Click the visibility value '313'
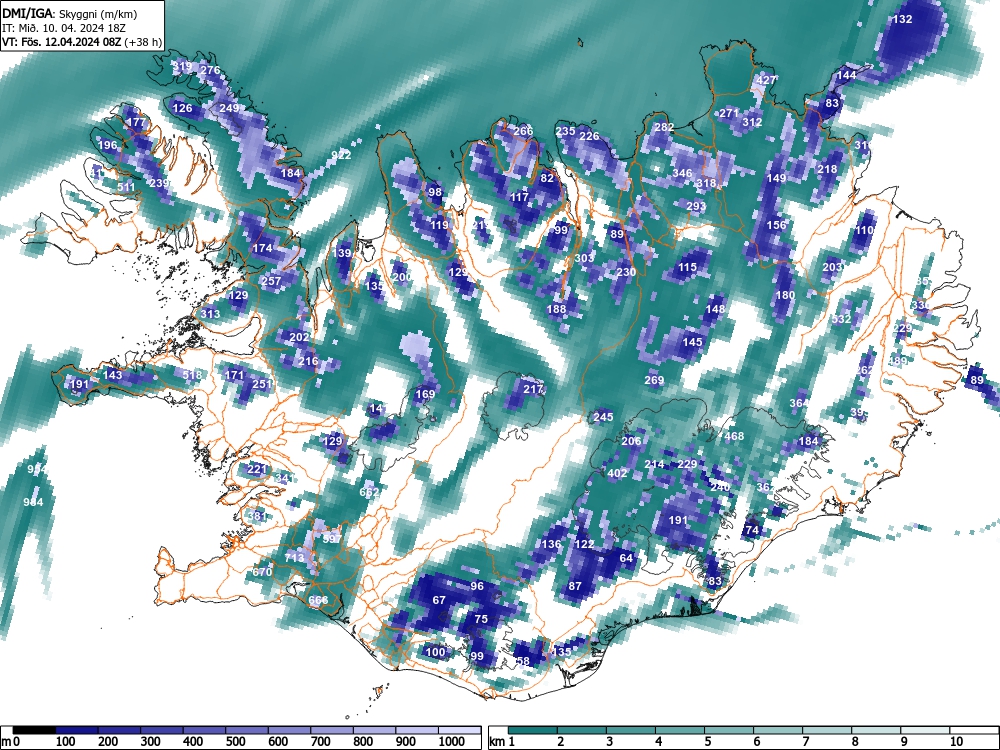 point(210,314)
